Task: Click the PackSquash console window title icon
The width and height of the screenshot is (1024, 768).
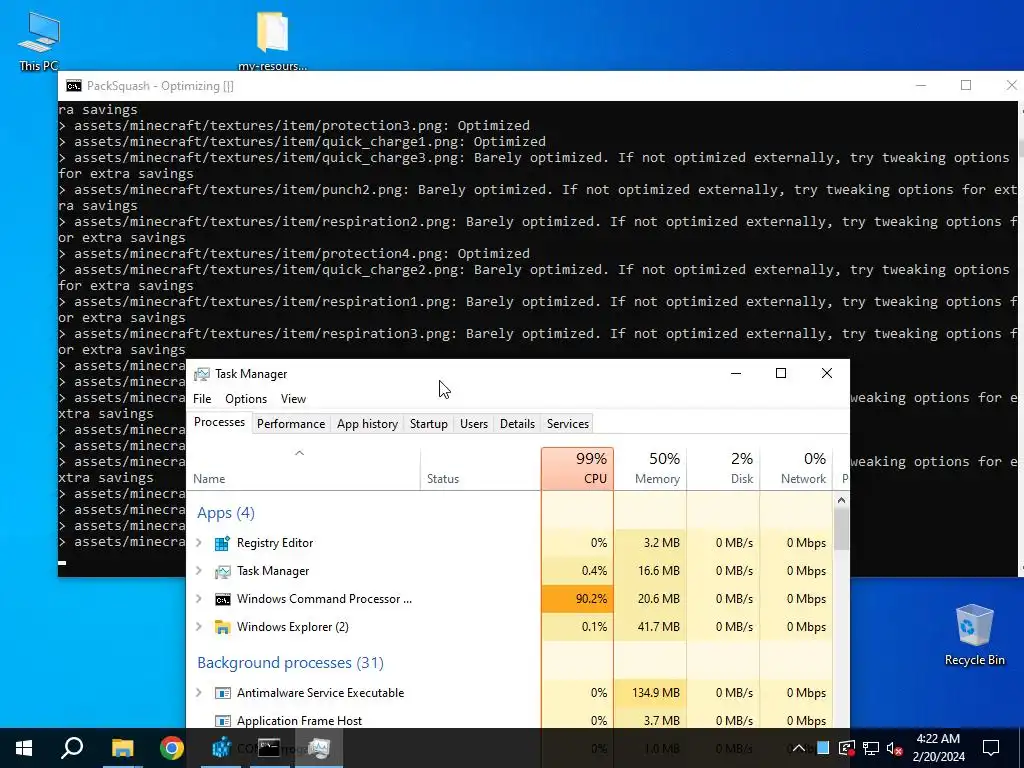Action: 74,86
